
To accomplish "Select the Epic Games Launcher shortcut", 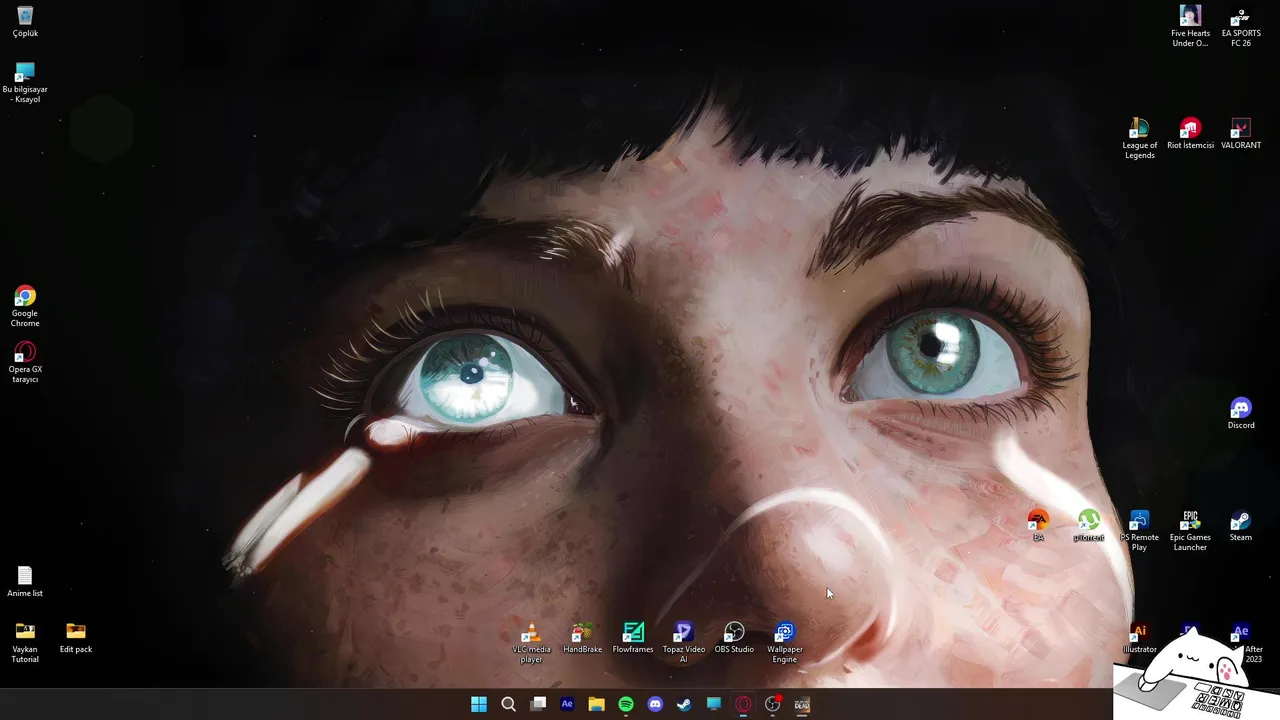I will (1190, 530).
